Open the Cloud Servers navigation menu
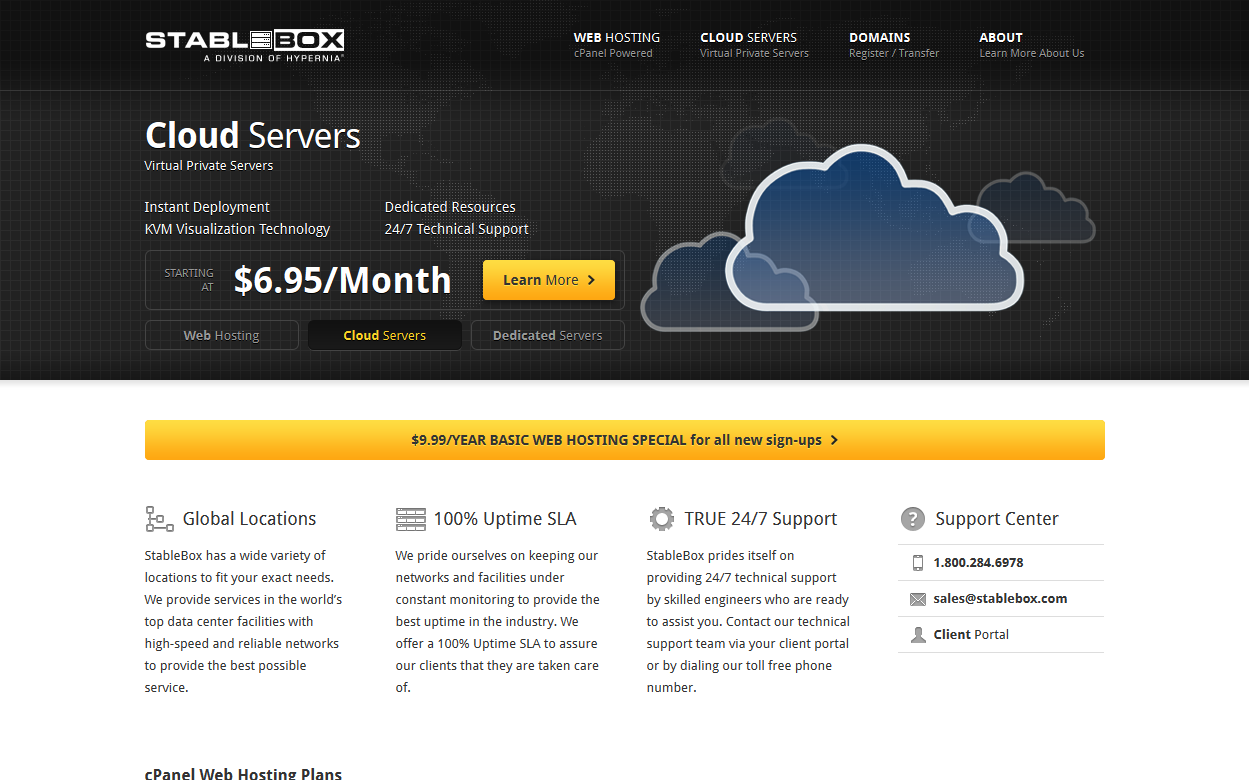The height and width of the screenshot is (780, 1249). coord(754,45)
